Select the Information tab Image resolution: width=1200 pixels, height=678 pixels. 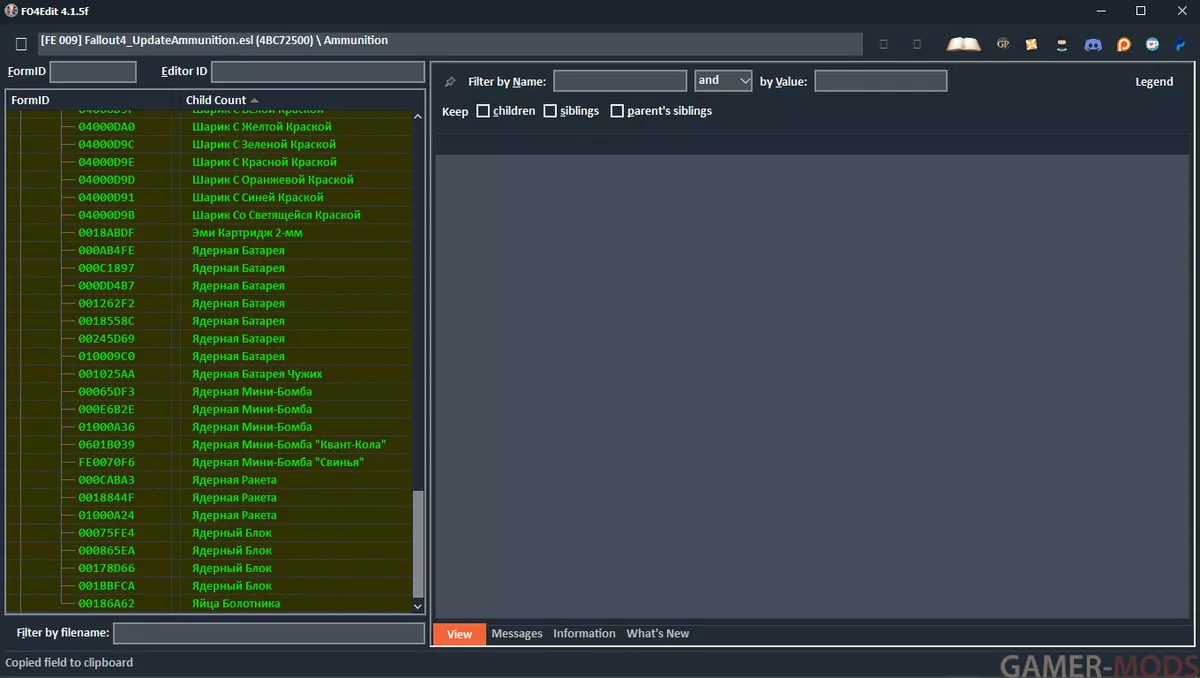(x=584, y=634)
